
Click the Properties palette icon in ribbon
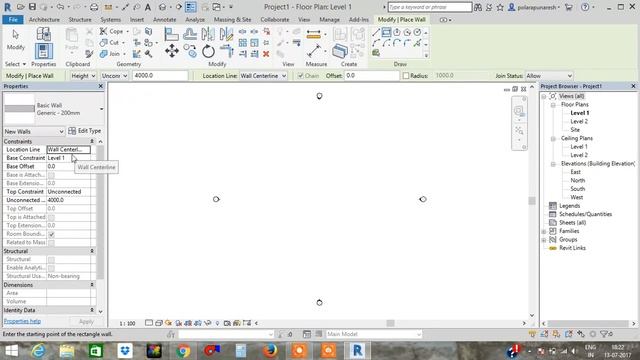click(x=43, y=52)
